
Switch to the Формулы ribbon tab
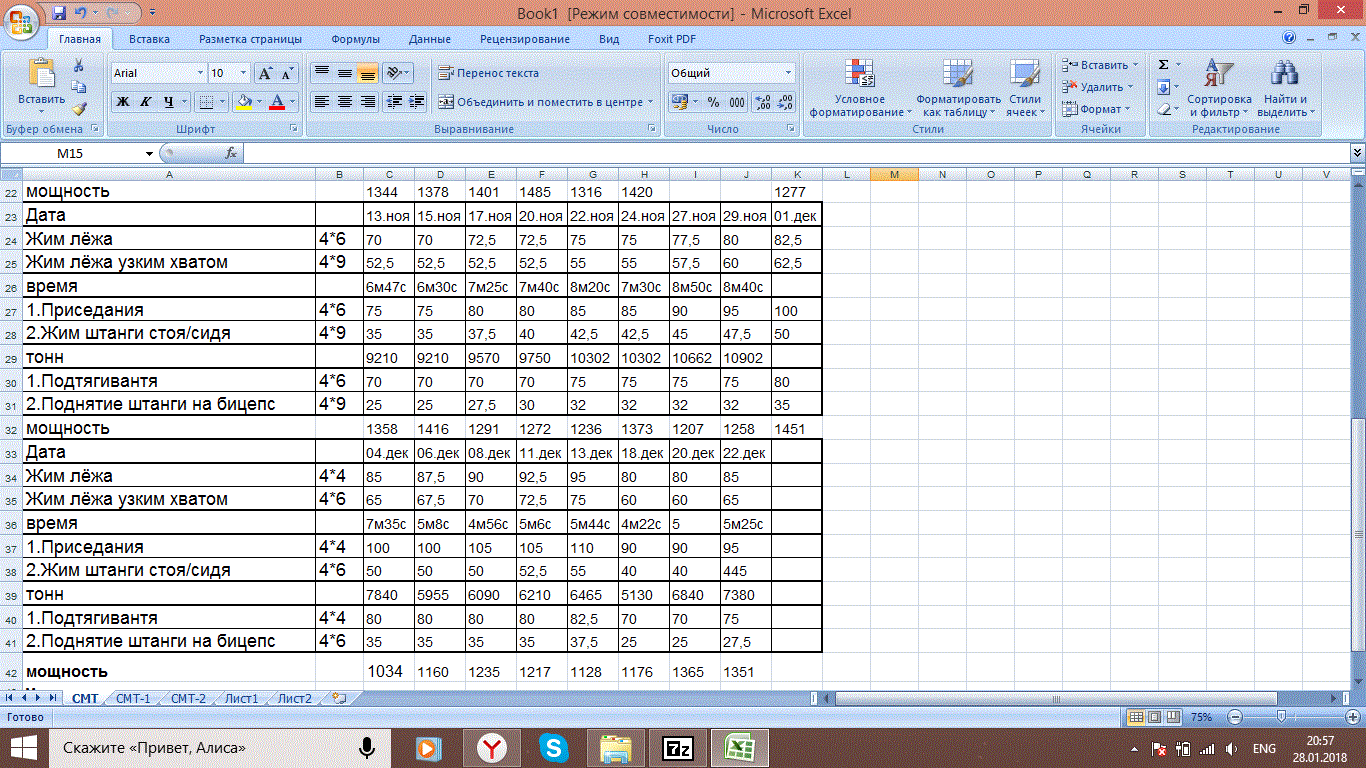355,39
